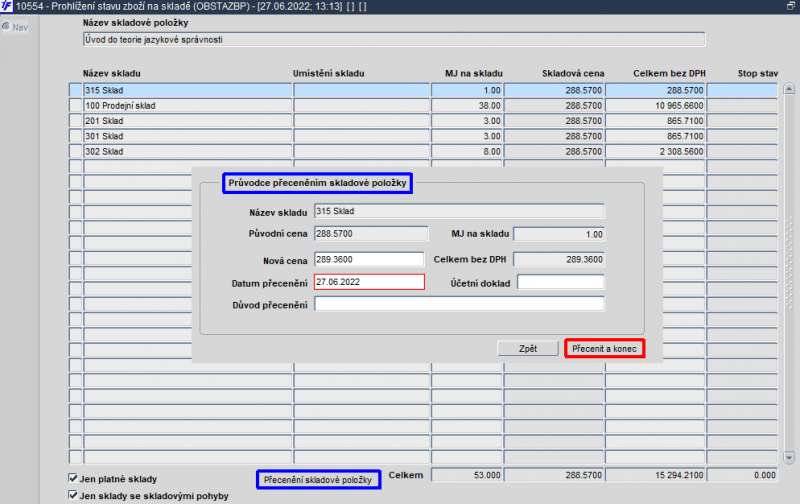The image size is (800, 504).
Task: Click row selector beside 201 Sklad
Action: pyautogui.click(x=76, y=121)
